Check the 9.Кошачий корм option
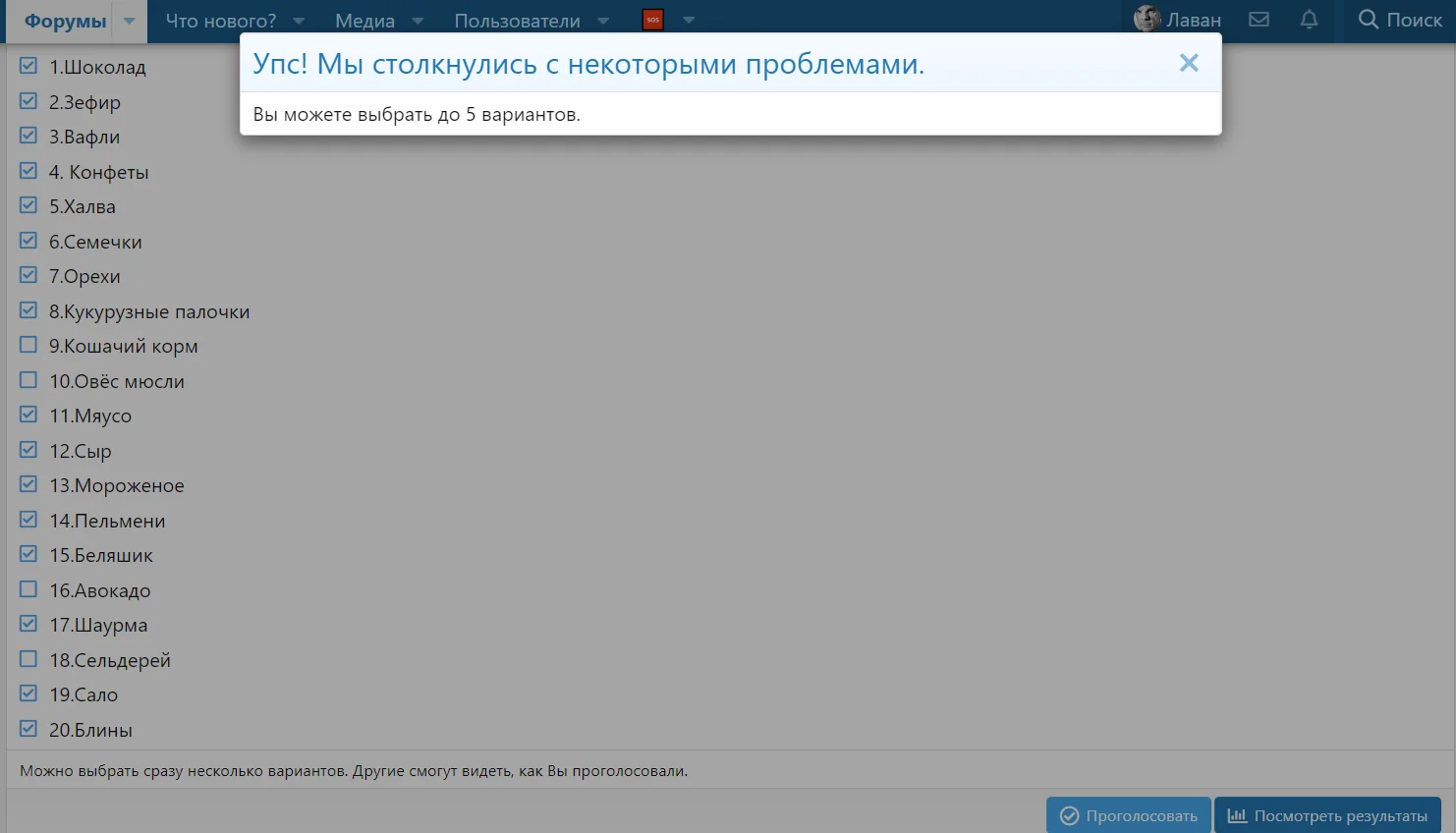The image size is (1456, 833). click(28, 345)
